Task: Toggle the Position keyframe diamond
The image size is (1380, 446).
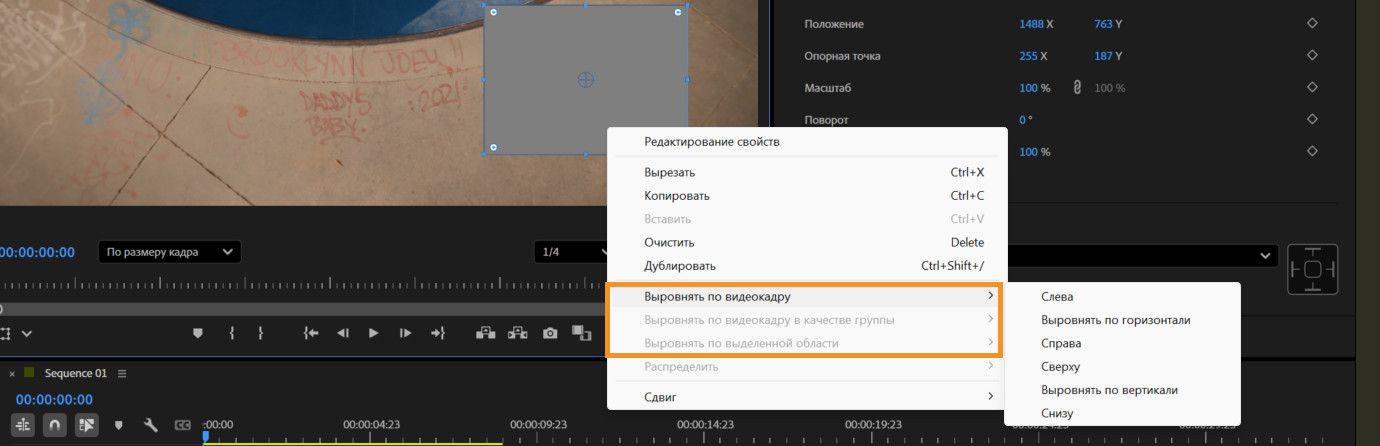Action: pos(1312,24)
